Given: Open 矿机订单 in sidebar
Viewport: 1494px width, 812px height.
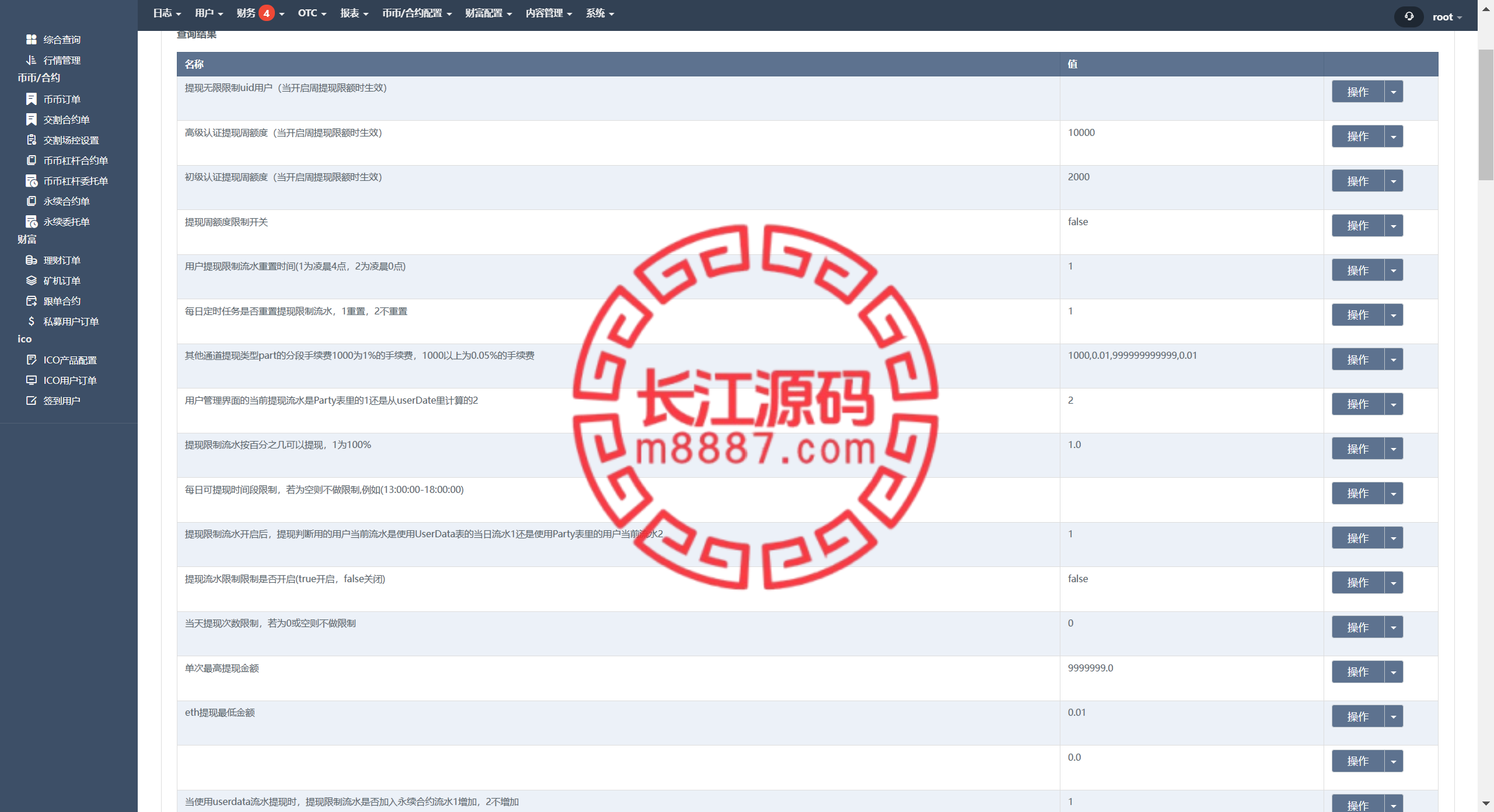Looking at the screenshot, I should click(x=62, y=281).
